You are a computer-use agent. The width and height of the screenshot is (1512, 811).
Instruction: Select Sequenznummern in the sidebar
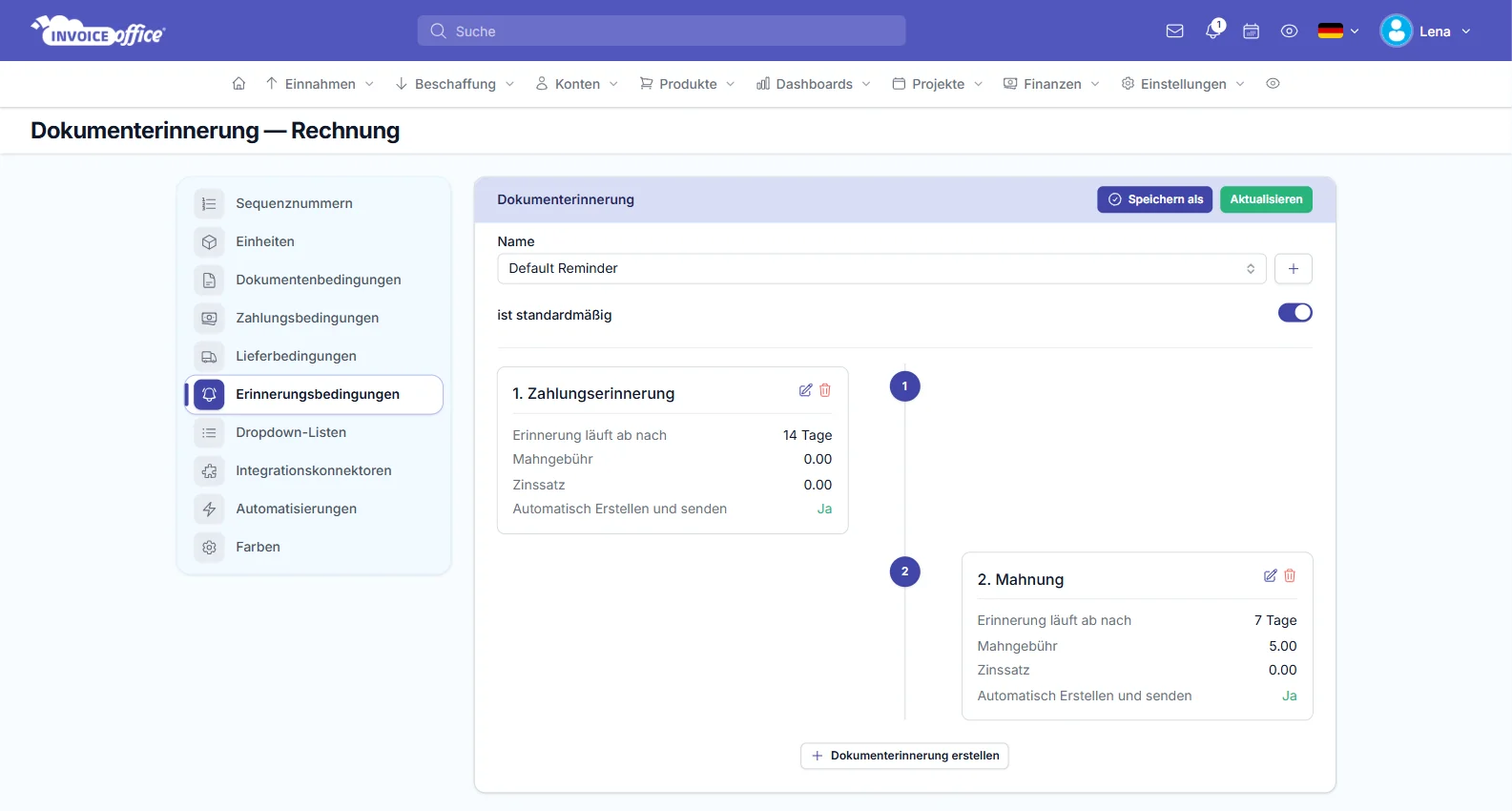coord(314,203)
